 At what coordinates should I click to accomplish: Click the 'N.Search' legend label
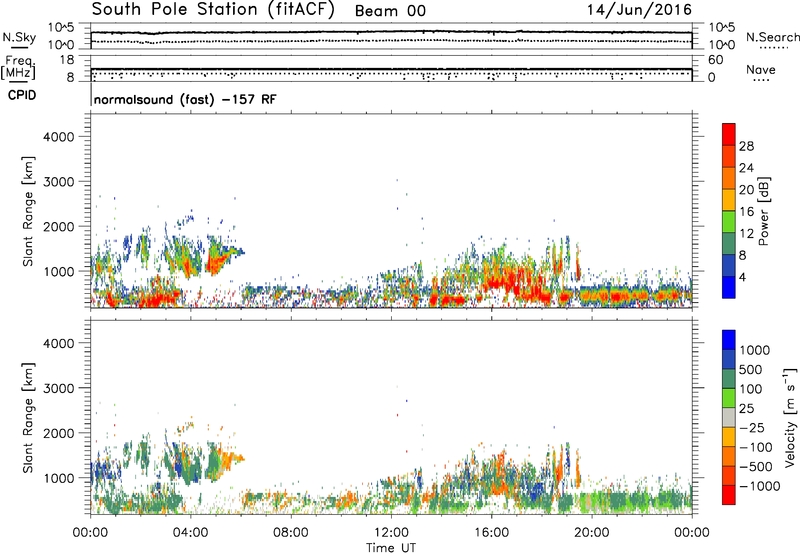(x=772, y=37)
